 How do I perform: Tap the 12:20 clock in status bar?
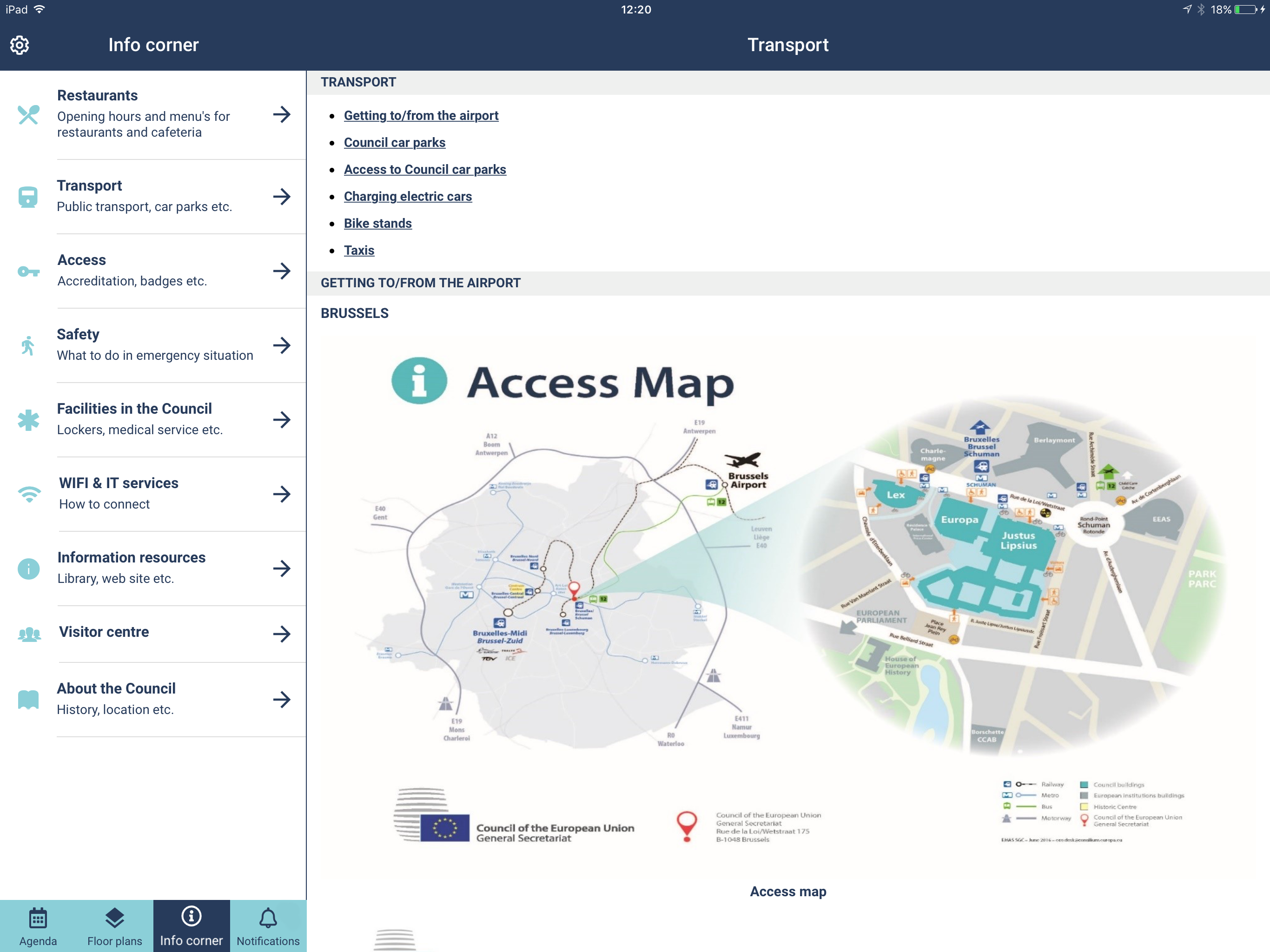pos(635,9)
